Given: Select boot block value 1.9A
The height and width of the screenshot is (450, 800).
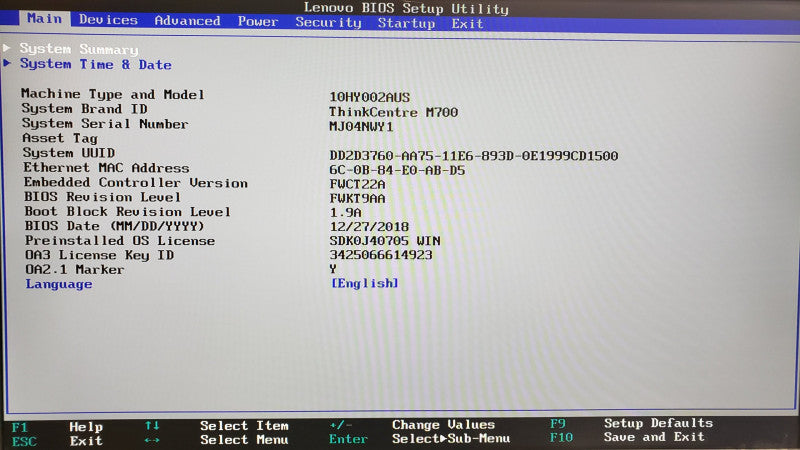Looking at the screenshot, I should (345, 213).
